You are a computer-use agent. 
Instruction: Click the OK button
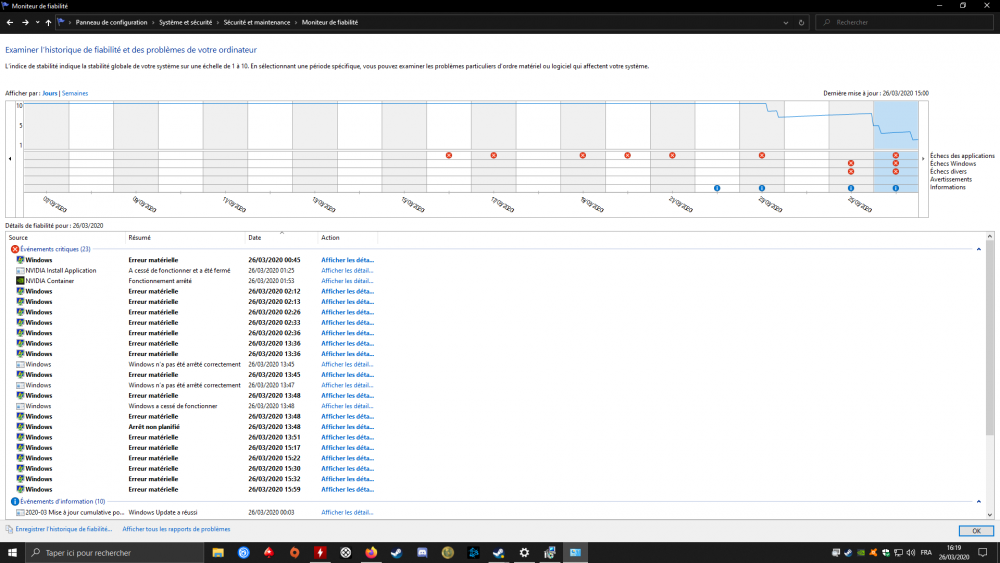tap(976, 530)
